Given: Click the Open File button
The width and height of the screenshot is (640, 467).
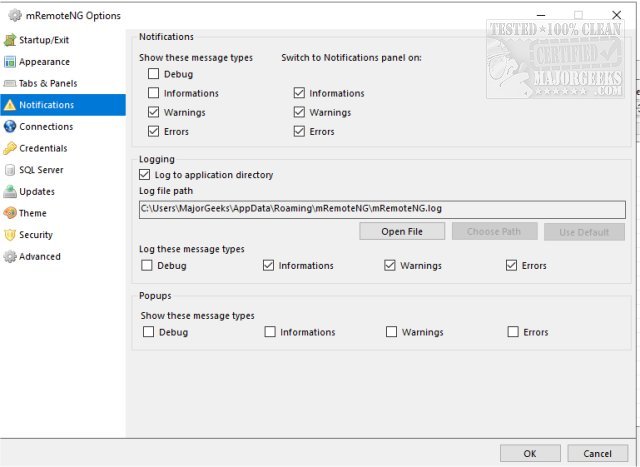Looking at the screenshot, I should (402, 231).
